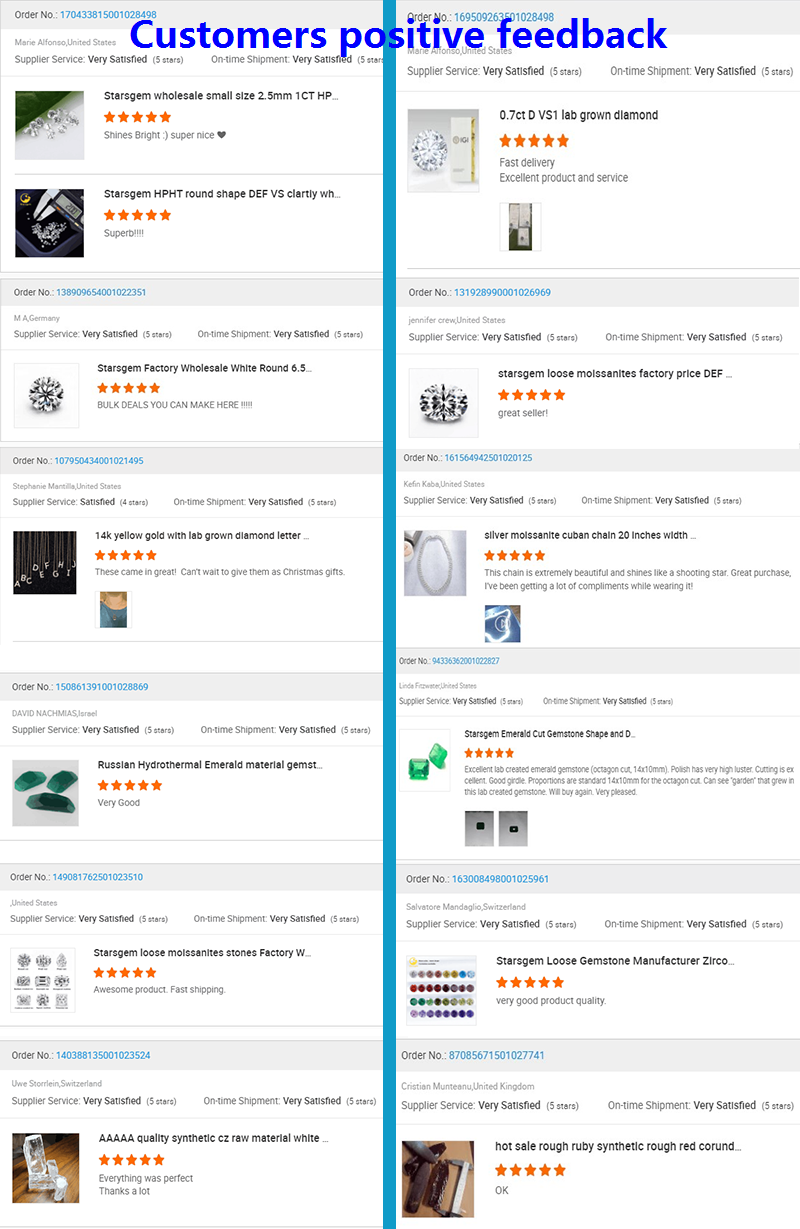Click the colorful zircon gemstone chart thumbnail
800x1229 pixels.
pos(442,990)
